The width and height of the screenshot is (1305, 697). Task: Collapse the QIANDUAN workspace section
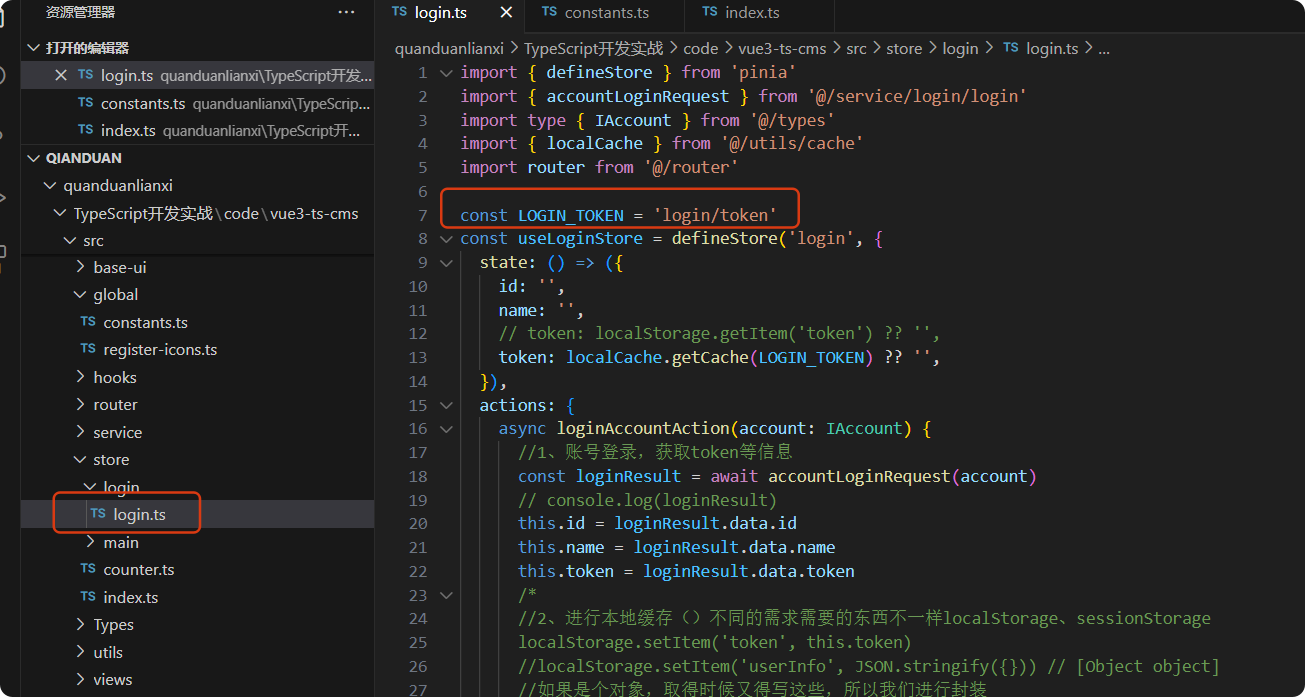[34, 158]
